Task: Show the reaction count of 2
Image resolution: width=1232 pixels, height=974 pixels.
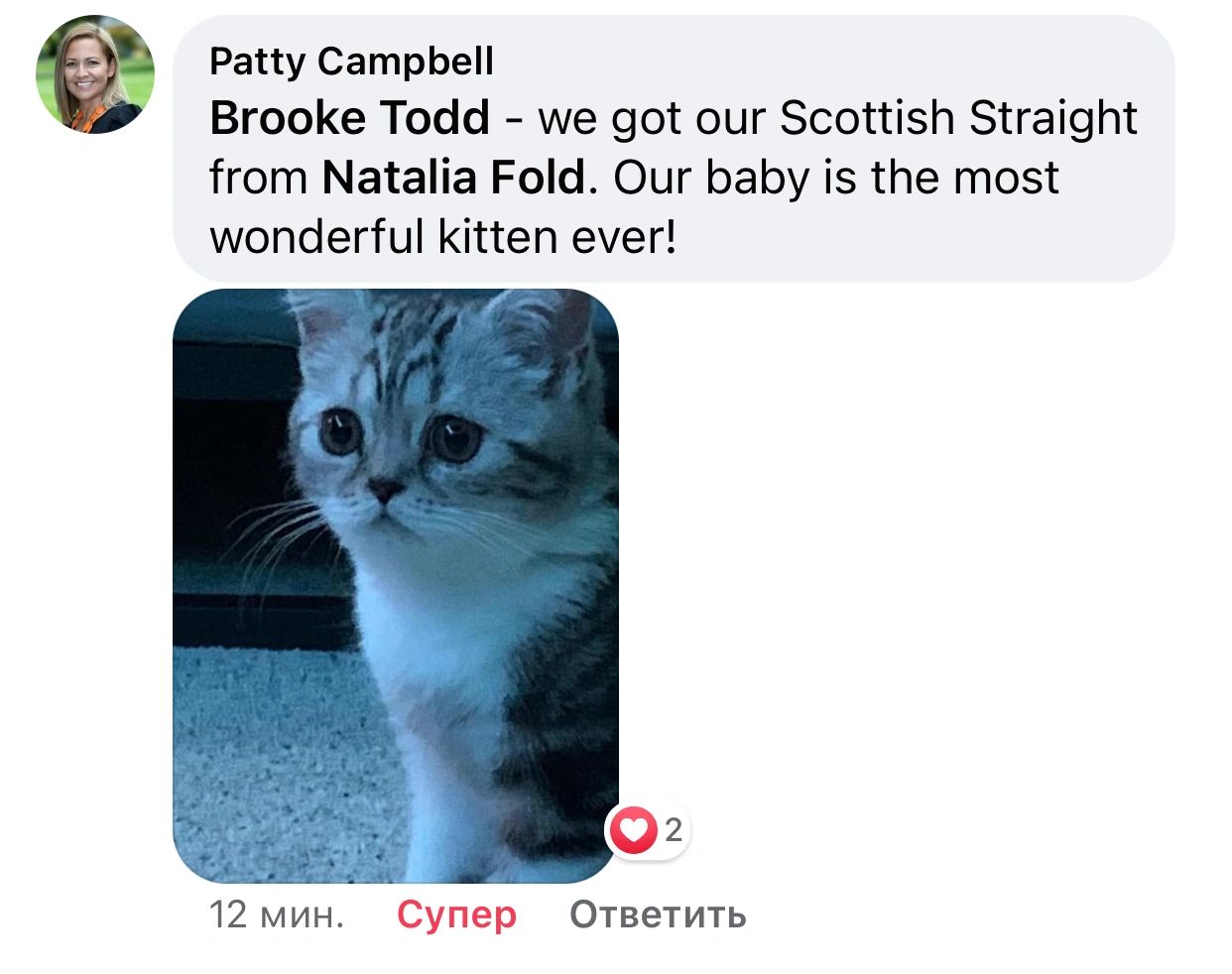Action: [674, 829]
